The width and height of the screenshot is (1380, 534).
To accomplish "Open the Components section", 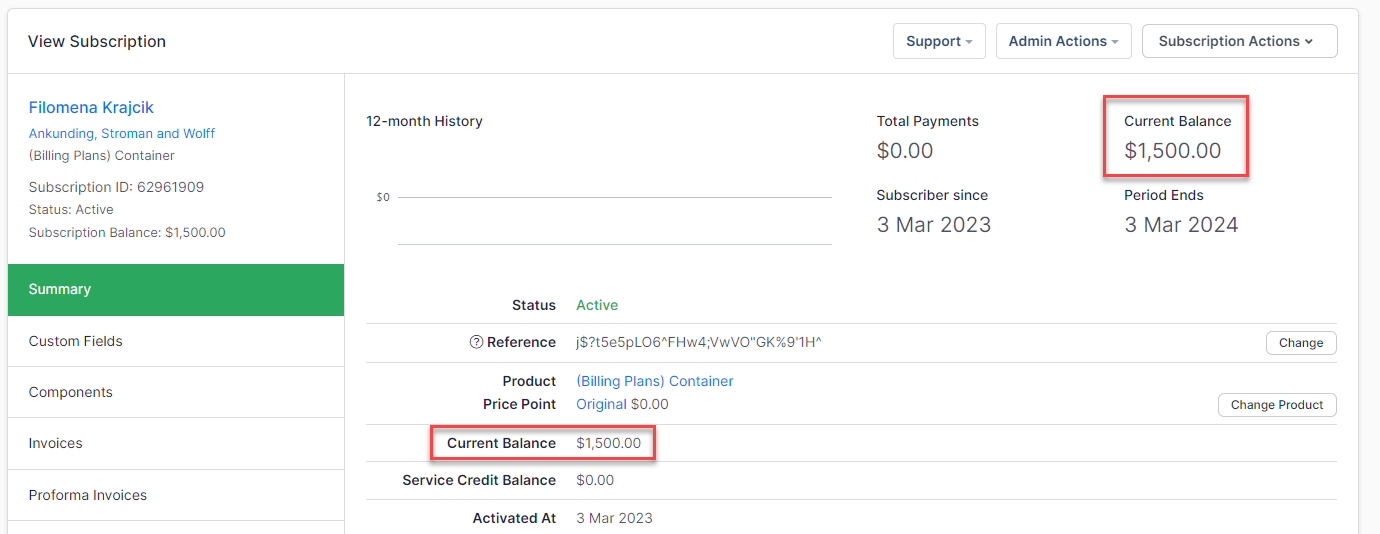I will (71, 392).
